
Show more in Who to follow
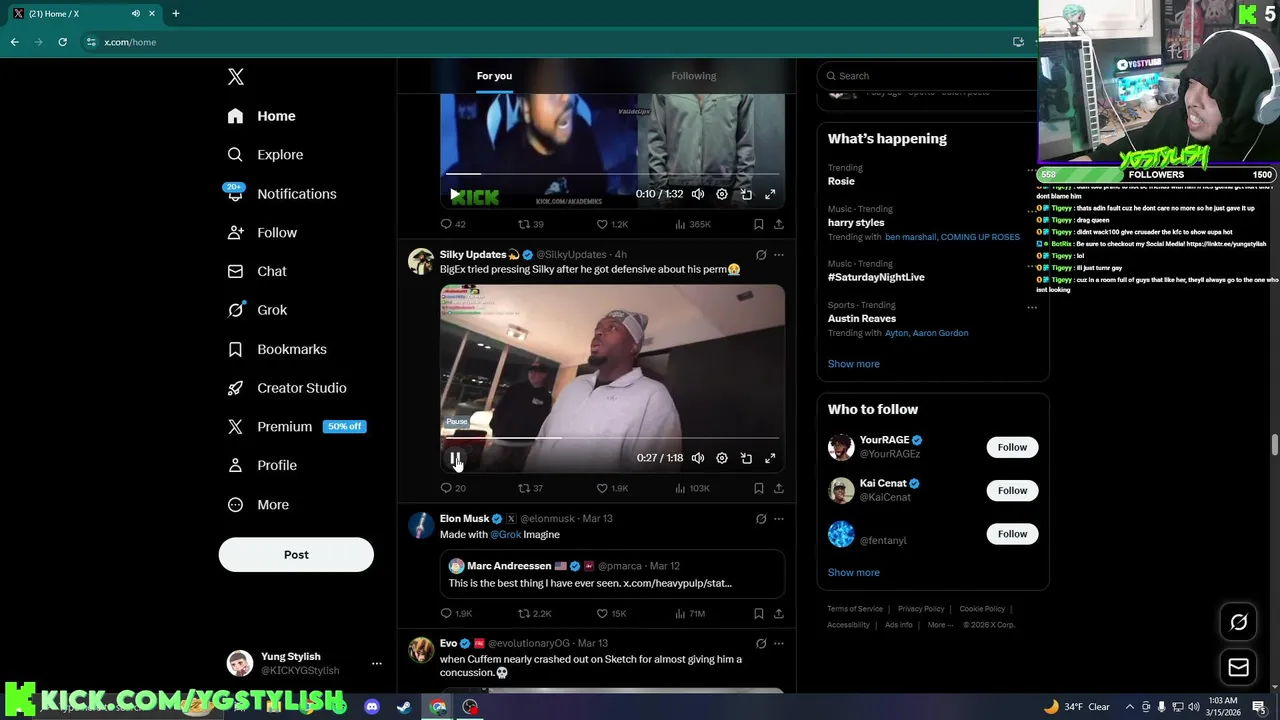[x=853, y=573]
